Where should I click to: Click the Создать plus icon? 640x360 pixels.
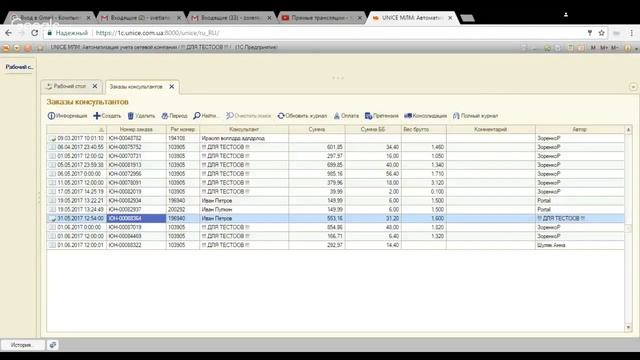97,116
